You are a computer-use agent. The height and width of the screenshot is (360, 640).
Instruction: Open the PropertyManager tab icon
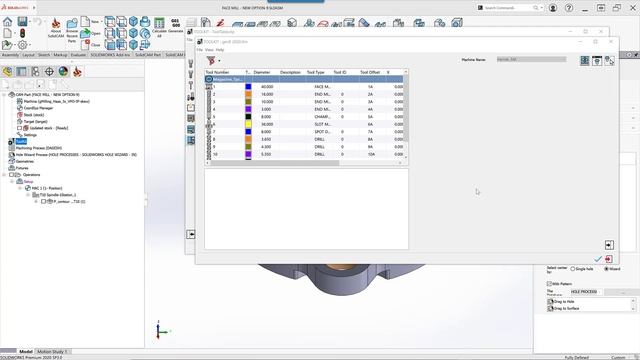click(x=21, y=71)
